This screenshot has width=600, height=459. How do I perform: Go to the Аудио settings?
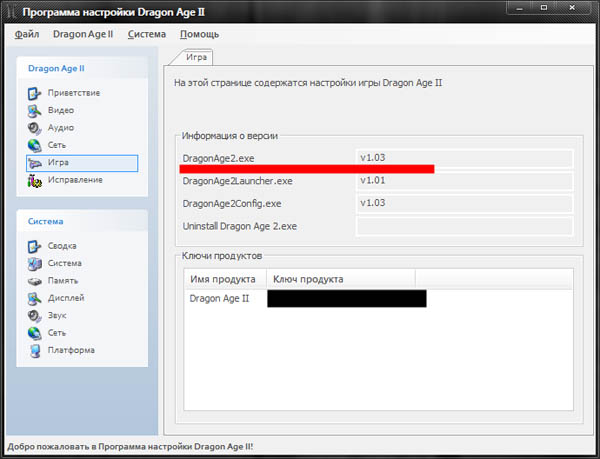point(61,128)
